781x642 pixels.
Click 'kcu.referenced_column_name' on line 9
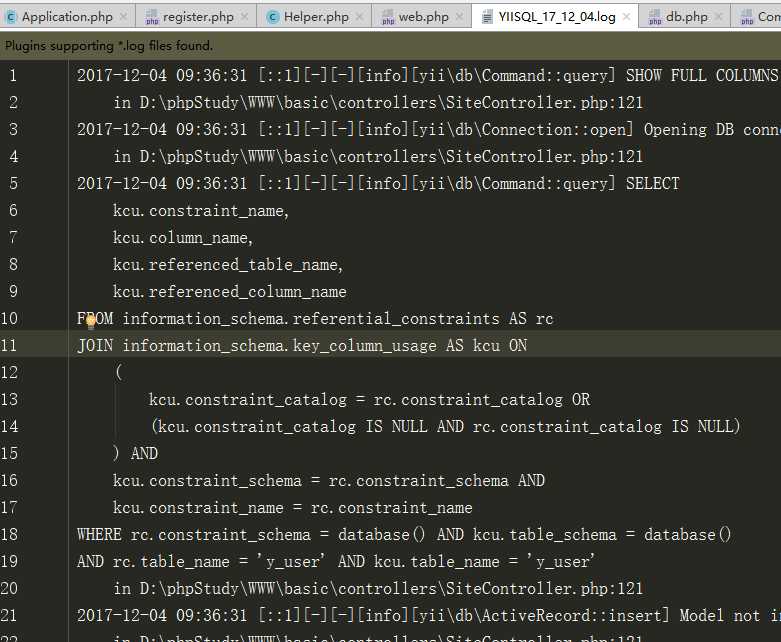(x=230, y=292)
